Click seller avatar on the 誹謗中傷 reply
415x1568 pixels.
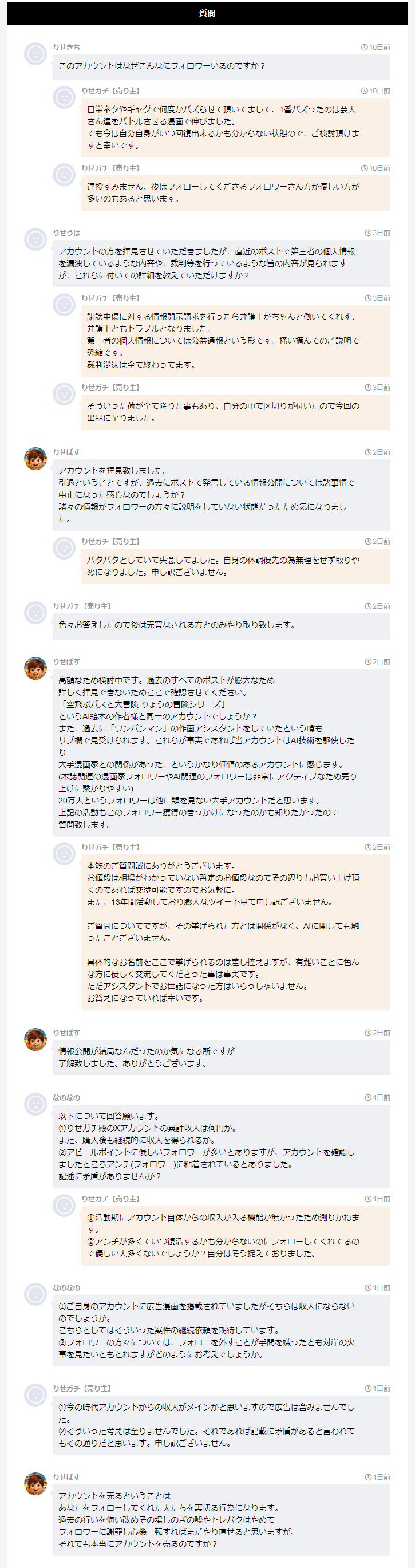click(64, 304)
